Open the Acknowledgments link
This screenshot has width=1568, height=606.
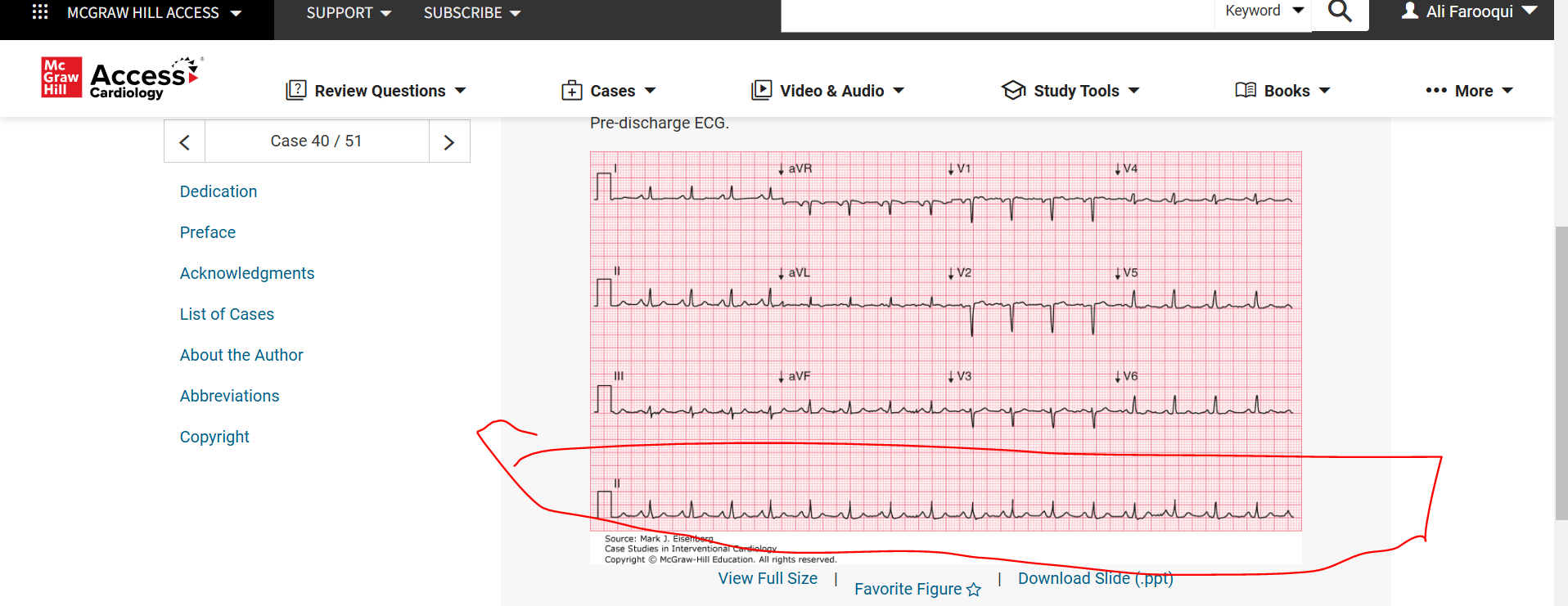(247, 273)
